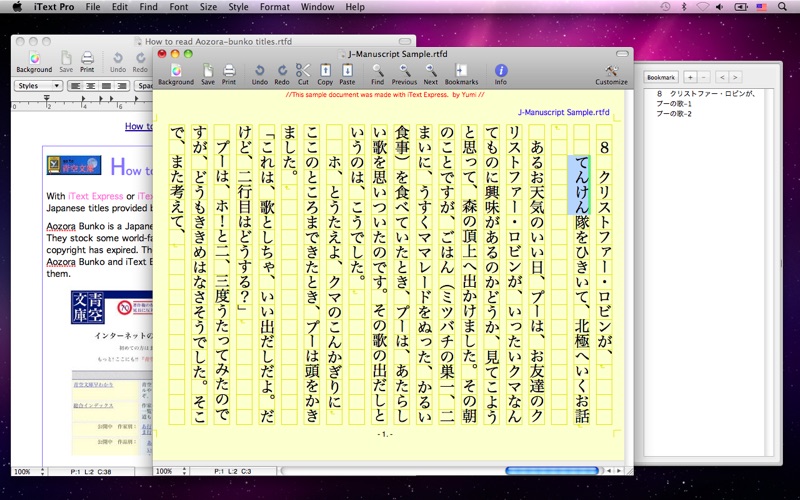Select bookmark プーの歌-1
Viewport: 800px width, 500px height.
point(673,104)
